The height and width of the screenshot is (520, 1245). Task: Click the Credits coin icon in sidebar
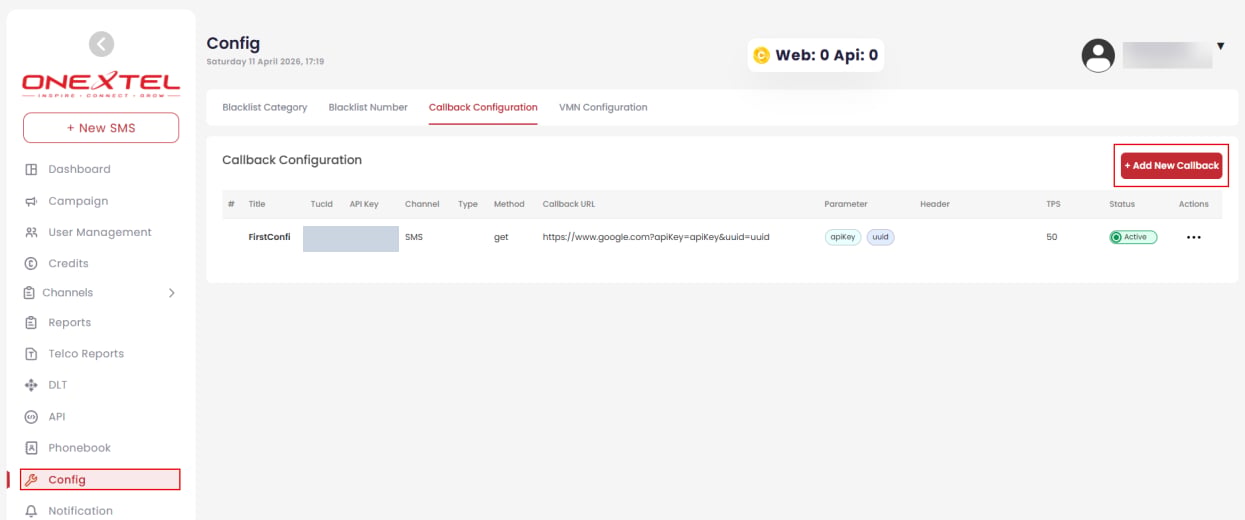(31, 264)
